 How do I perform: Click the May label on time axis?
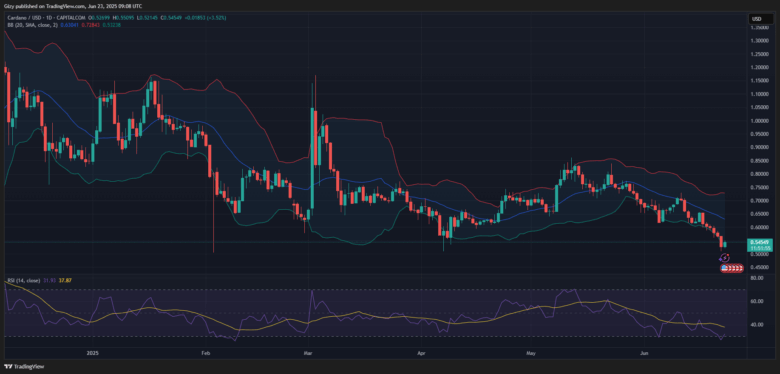pyautogui.click(x=531, y=354)
